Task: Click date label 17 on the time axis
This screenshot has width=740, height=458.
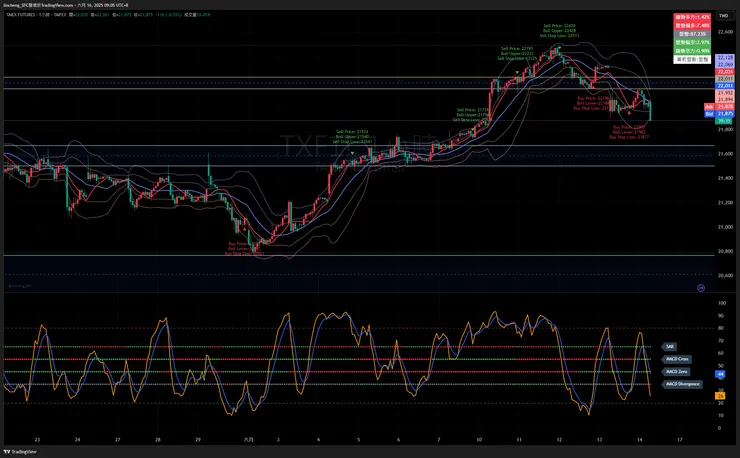Action: click(680, 440)
